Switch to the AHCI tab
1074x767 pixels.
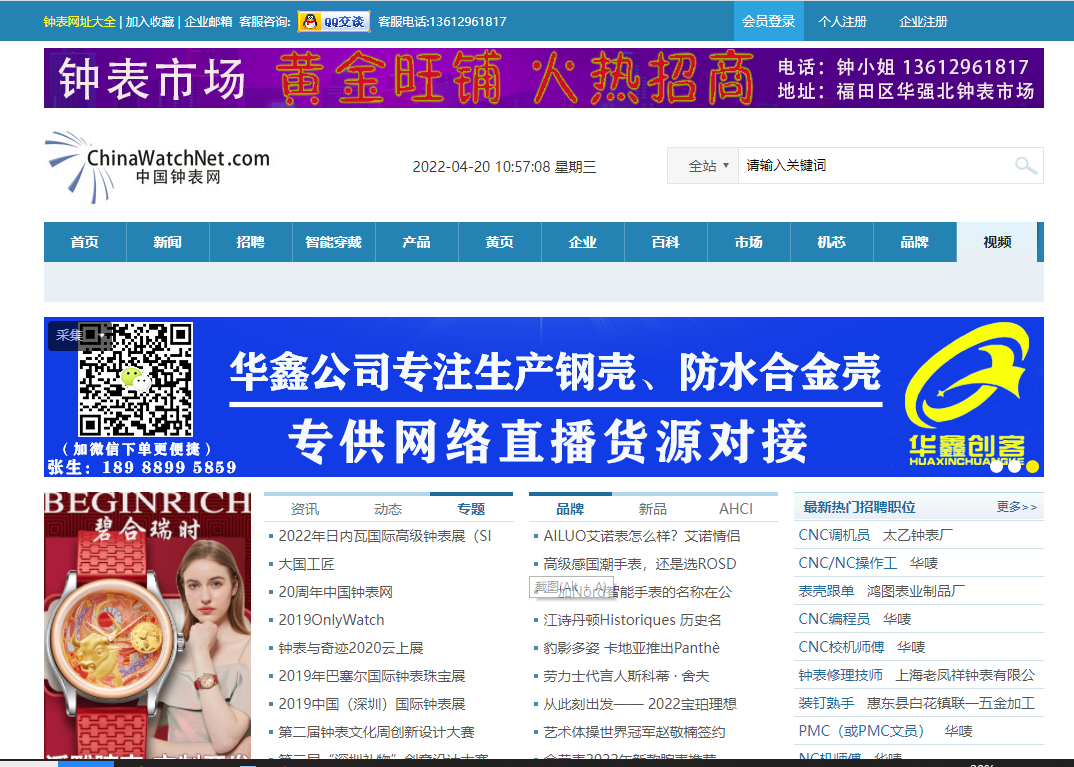(736, 509)
